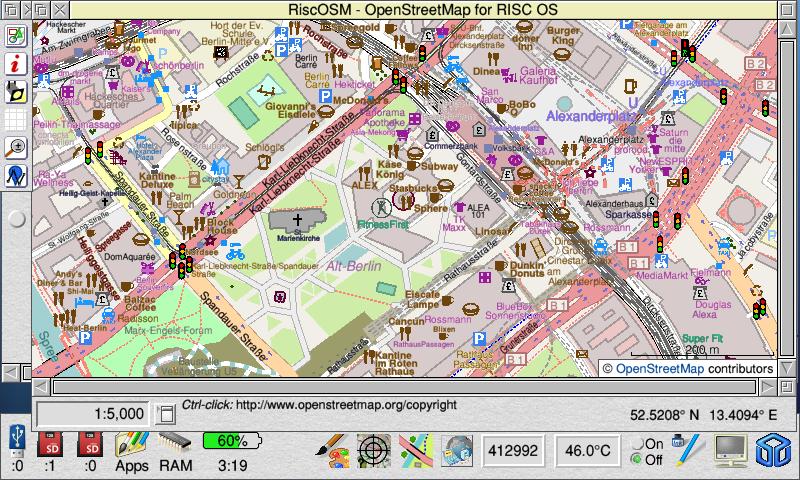800x480 pixels.
Task: Click the grid overlay tool
Action: click(16, 120)
